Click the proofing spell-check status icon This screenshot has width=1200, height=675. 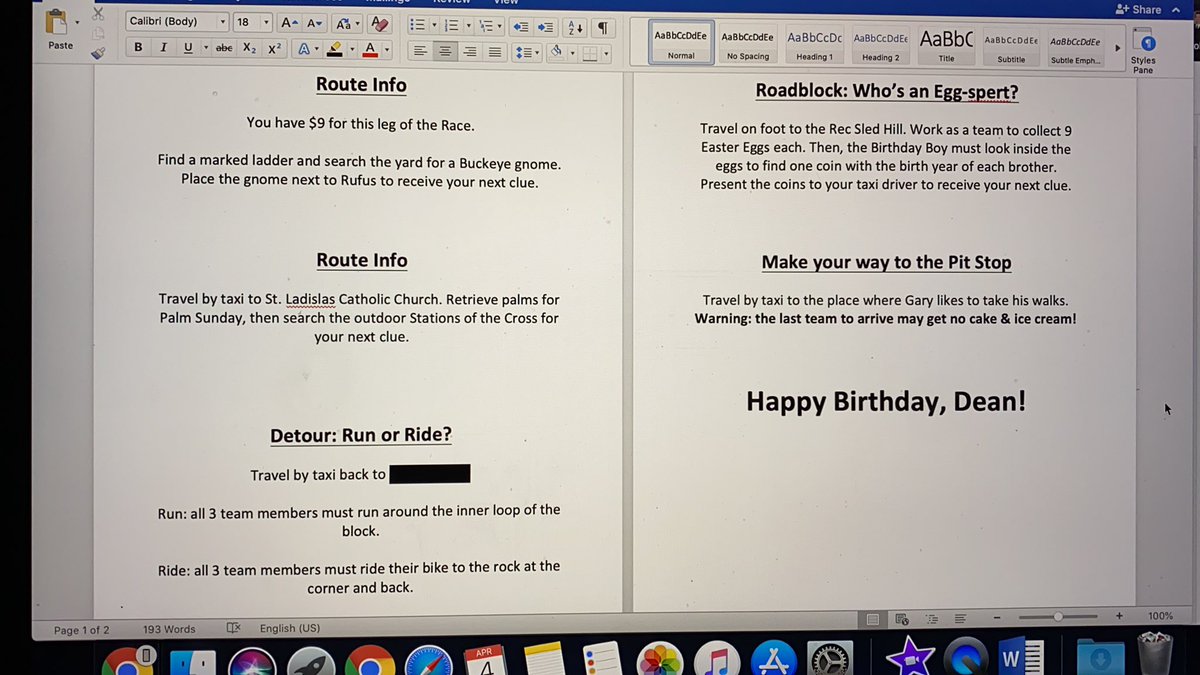(x=233, y=629)
